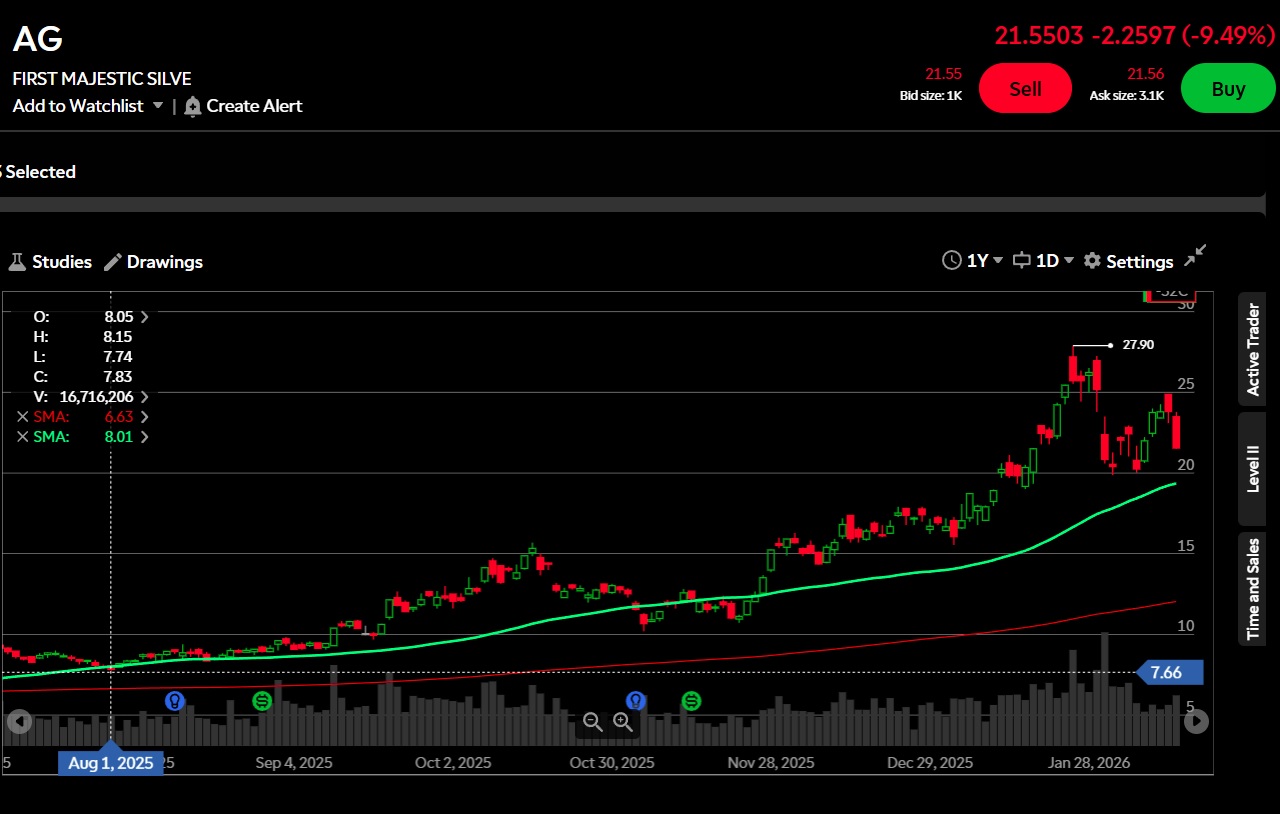Click the bid price 21.55
This screenshot has height=814, width=1280.
(943, 74)
